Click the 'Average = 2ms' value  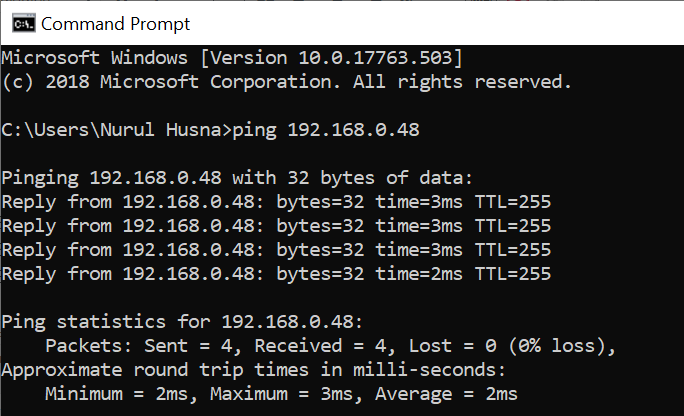[446, 394]
